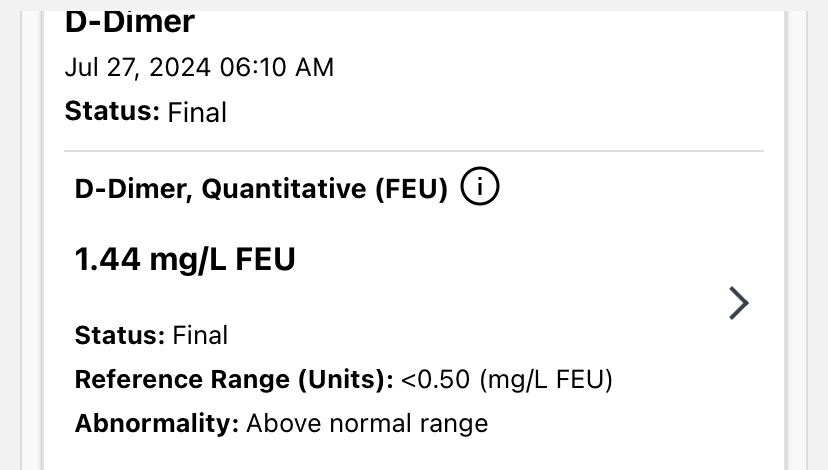Click the 1.44 result number
828x470 pixels.
pyautogui.click(x=107, y=260)
